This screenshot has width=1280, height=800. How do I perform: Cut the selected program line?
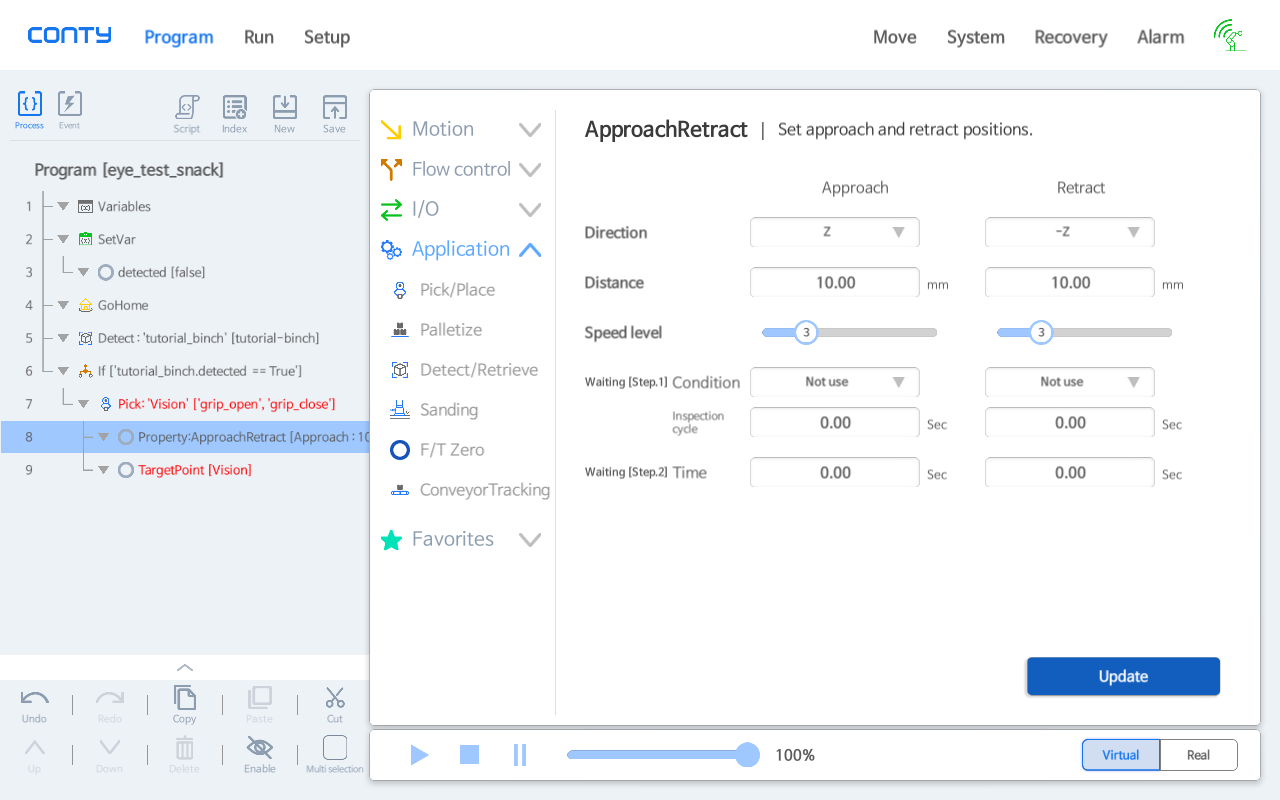pyautogui.click(x=334, y=705)
